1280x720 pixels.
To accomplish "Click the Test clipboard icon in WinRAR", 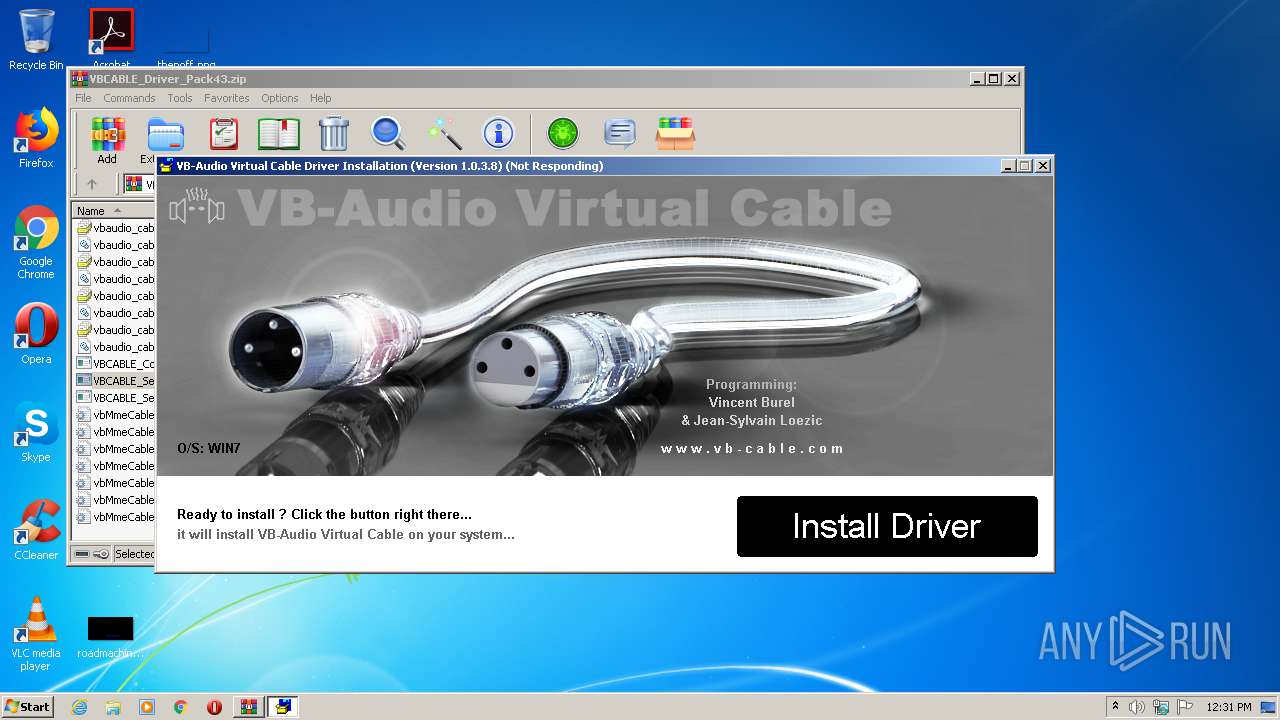I will (x=223, y=133).
